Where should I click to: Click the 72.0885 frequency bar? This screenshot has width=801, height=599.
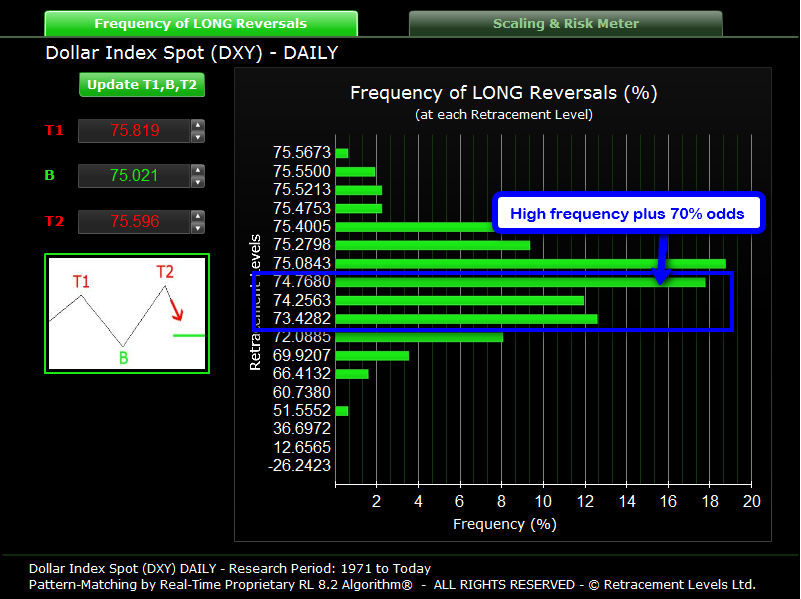[x=419, y=337]
